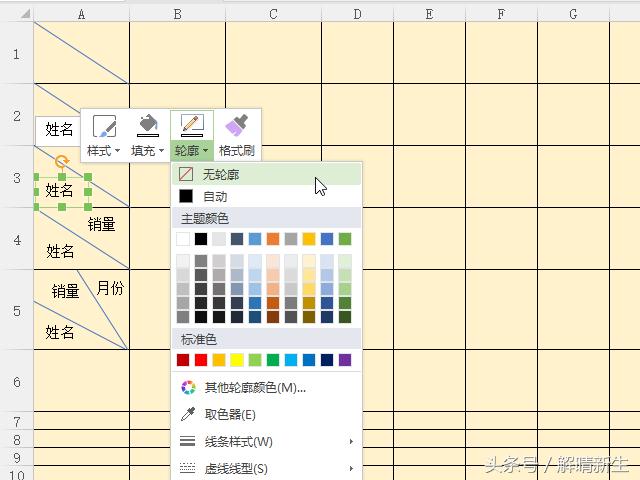Click the top-right green resize handle of the text box
Viewport: 640px width, 480px height.
click(88, 177)
